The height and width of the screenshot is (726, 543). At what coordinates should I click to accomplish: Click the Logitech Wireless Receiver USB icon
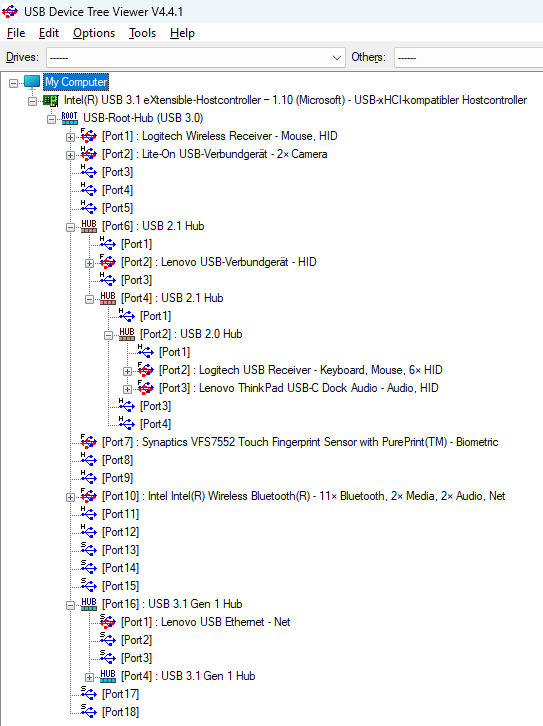pos(88,136)
